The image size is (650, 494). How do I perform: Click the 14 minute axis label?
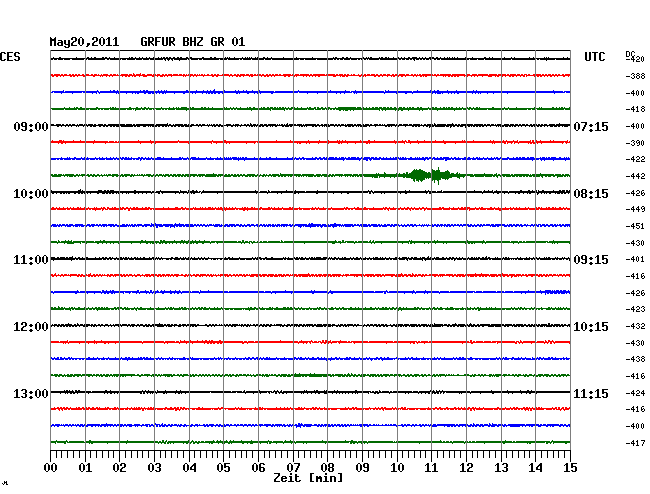coord(535,468)
